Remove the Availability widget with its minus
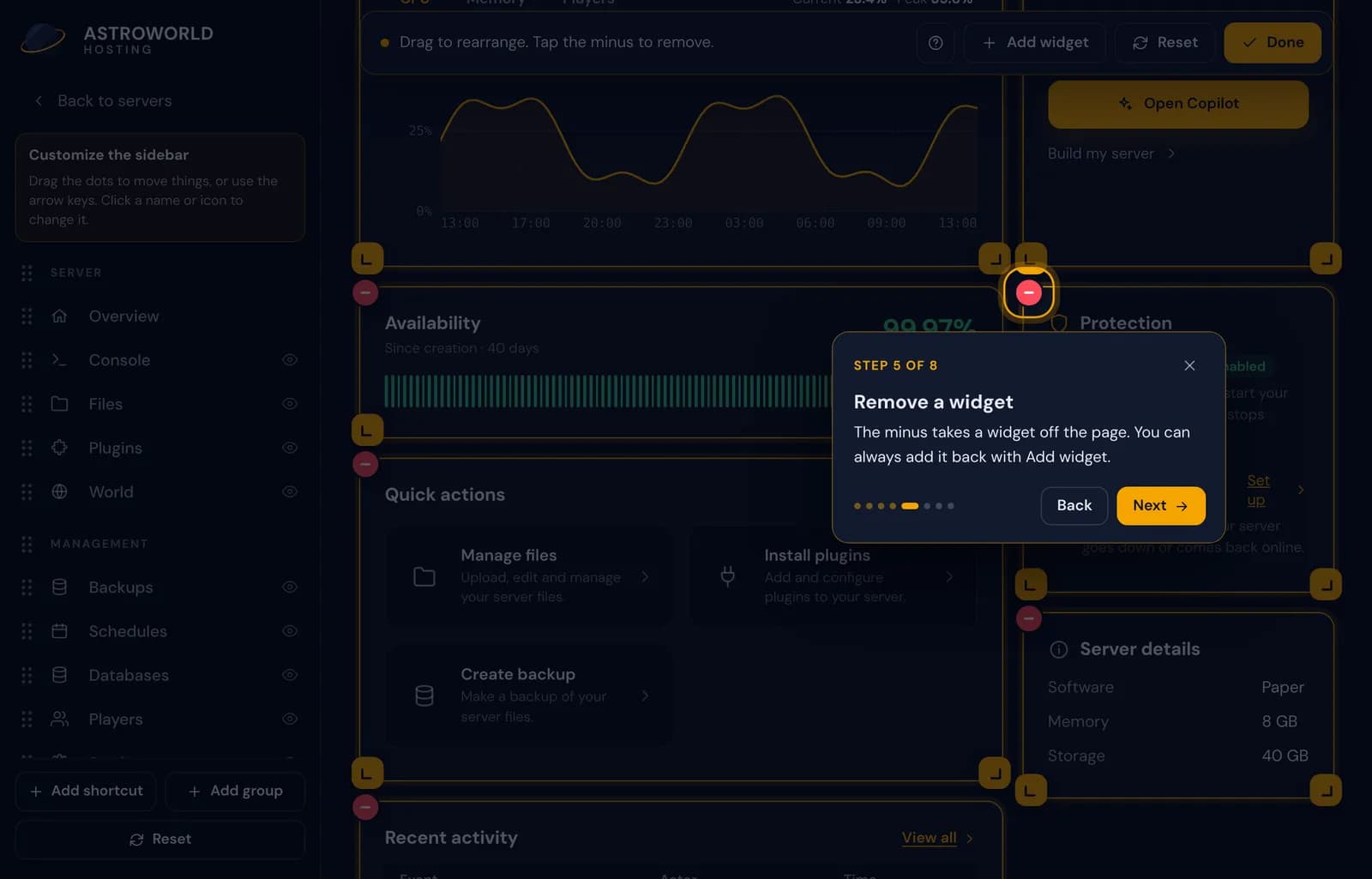The image size is (1372, 879). click(365, 292)
